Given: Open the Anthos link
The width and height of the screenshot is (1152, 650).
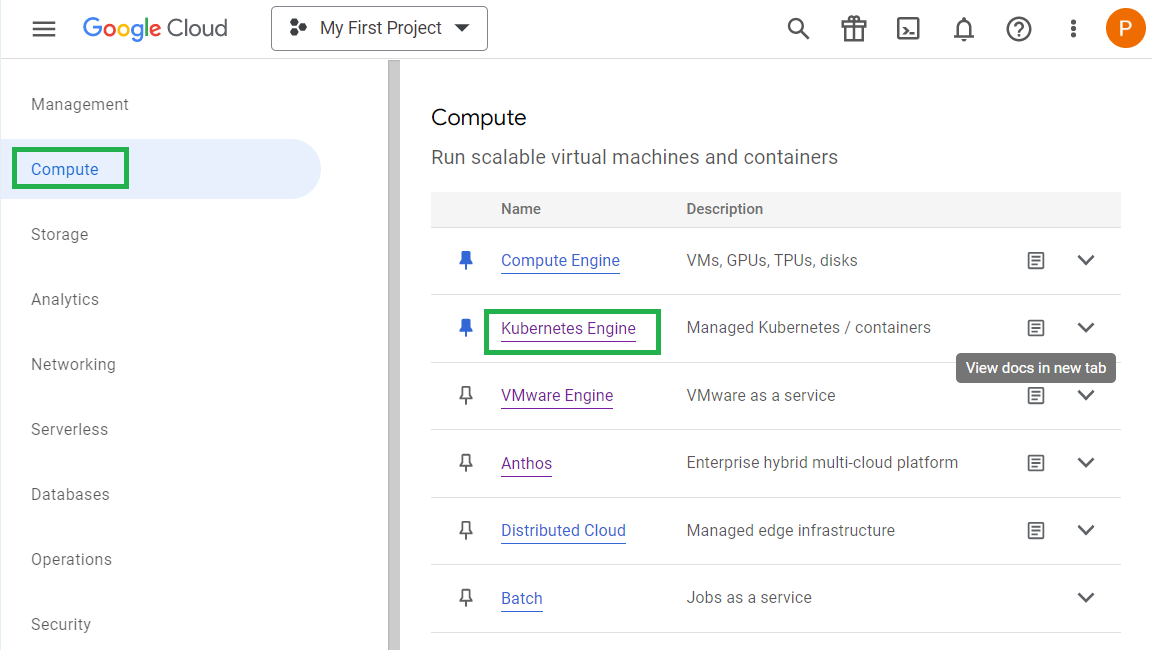Looking at the screenshot, I should coord(526,463).
